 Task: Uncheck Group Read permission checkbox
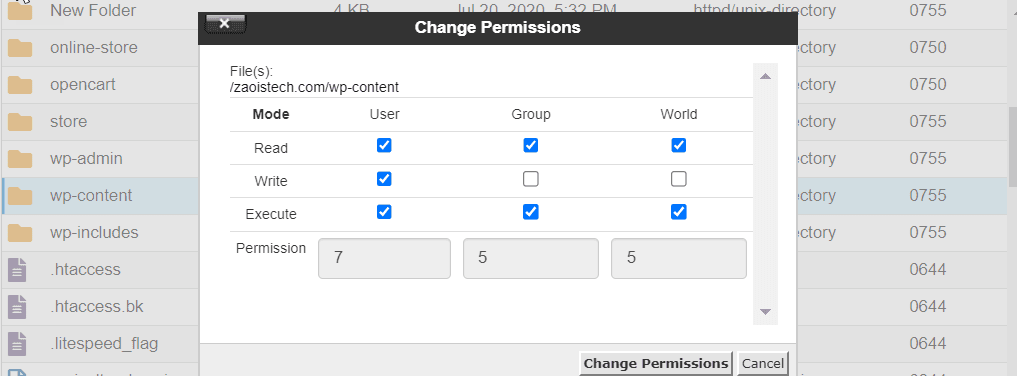click(x=531, y=145)
